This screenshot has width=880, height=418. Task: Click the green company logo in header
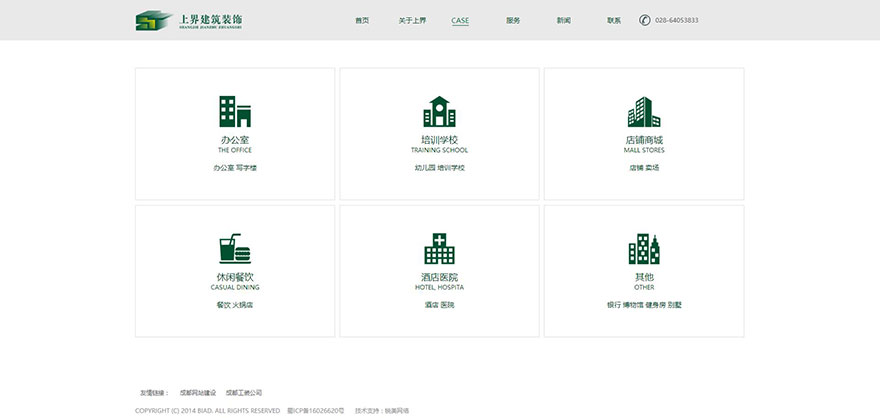(154, 20)
